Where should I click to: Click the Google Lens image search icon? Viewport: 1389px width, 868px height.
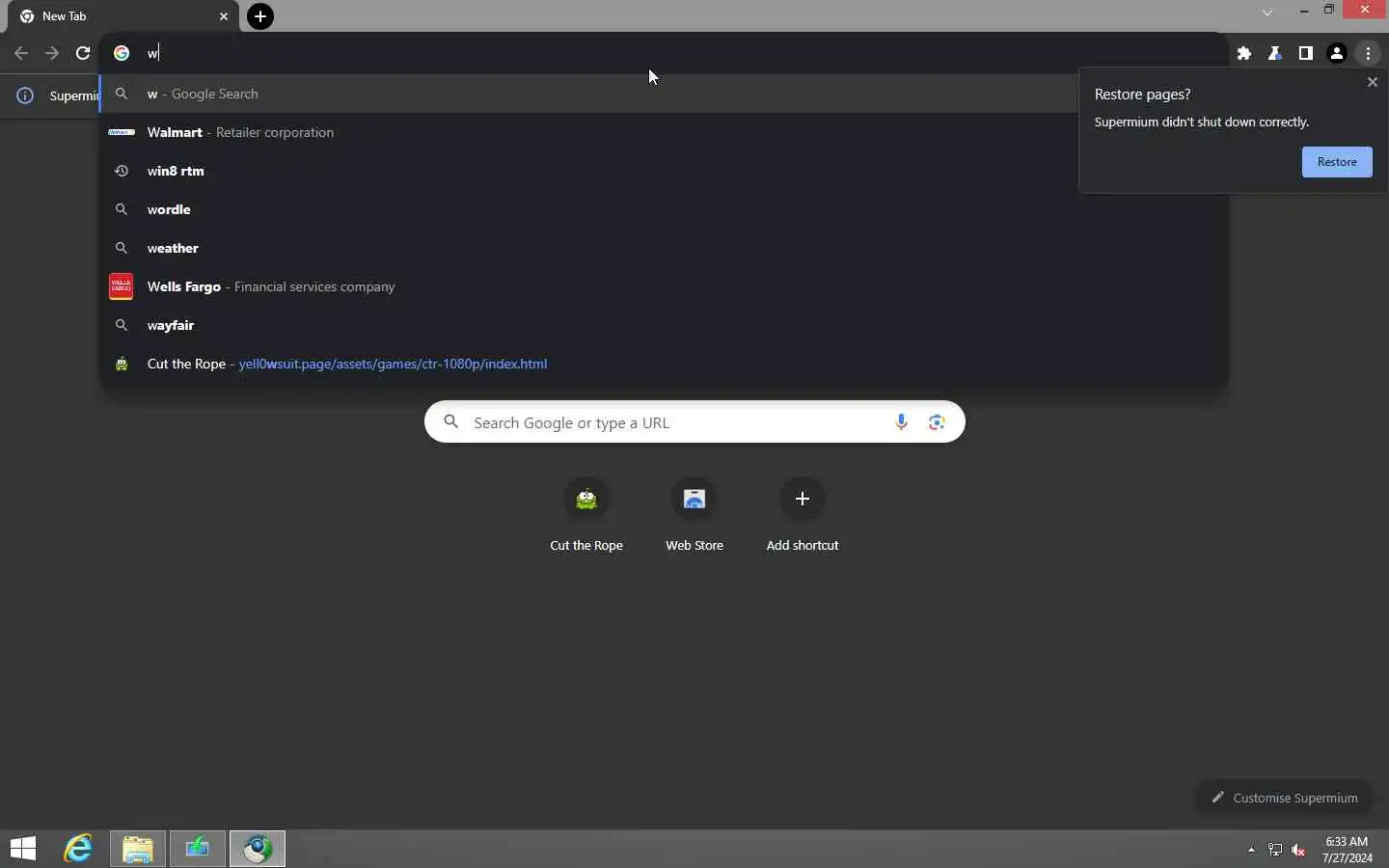[x=937, y=422]
